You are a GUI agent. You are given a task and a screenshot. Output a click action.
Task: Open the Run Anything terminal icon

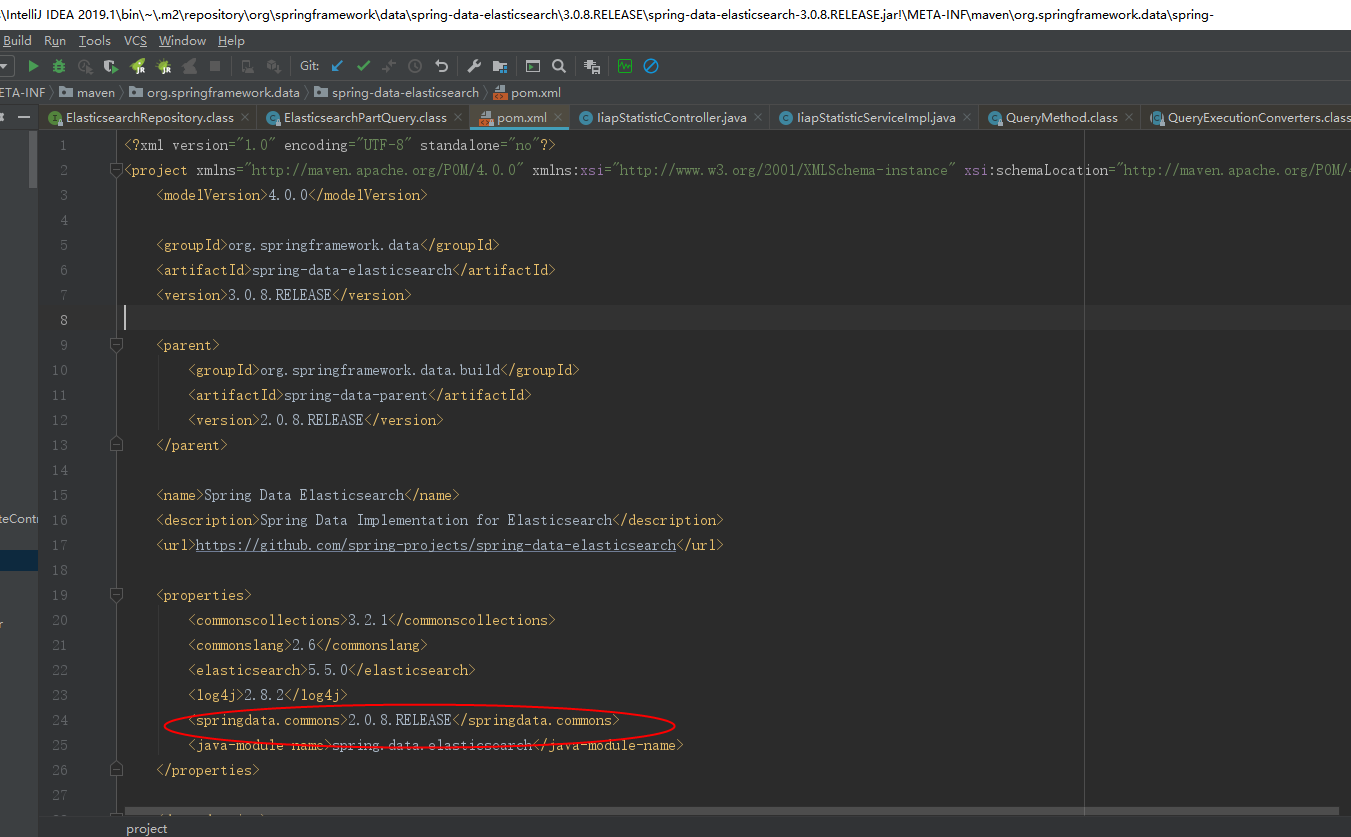pyautogui.click(x=533, y=66)
